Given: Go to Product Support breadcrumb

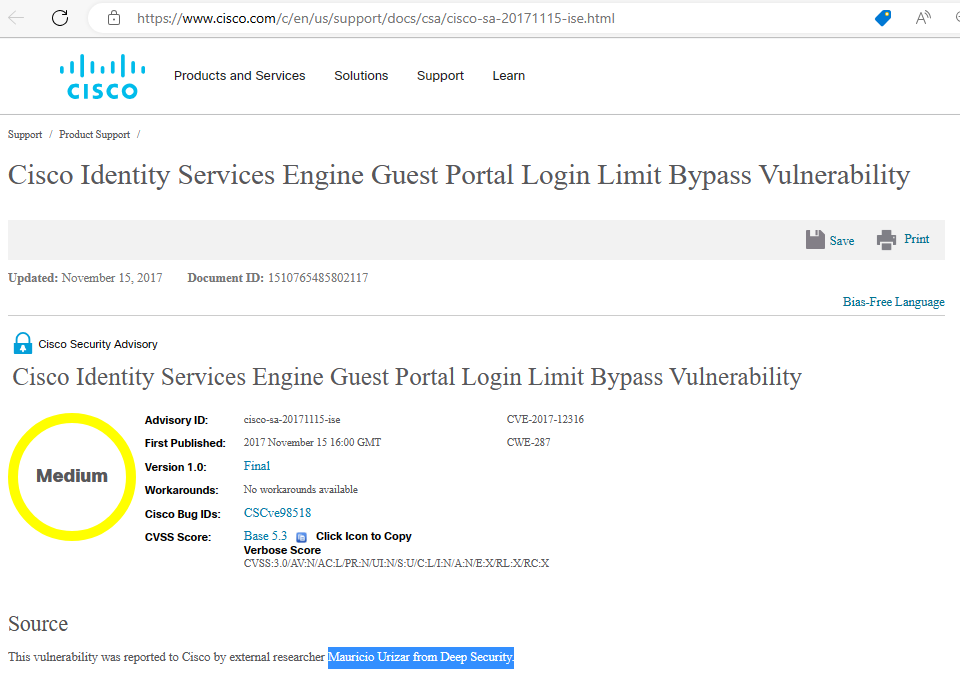Looking at the screenshot, I should pos(94,135).
